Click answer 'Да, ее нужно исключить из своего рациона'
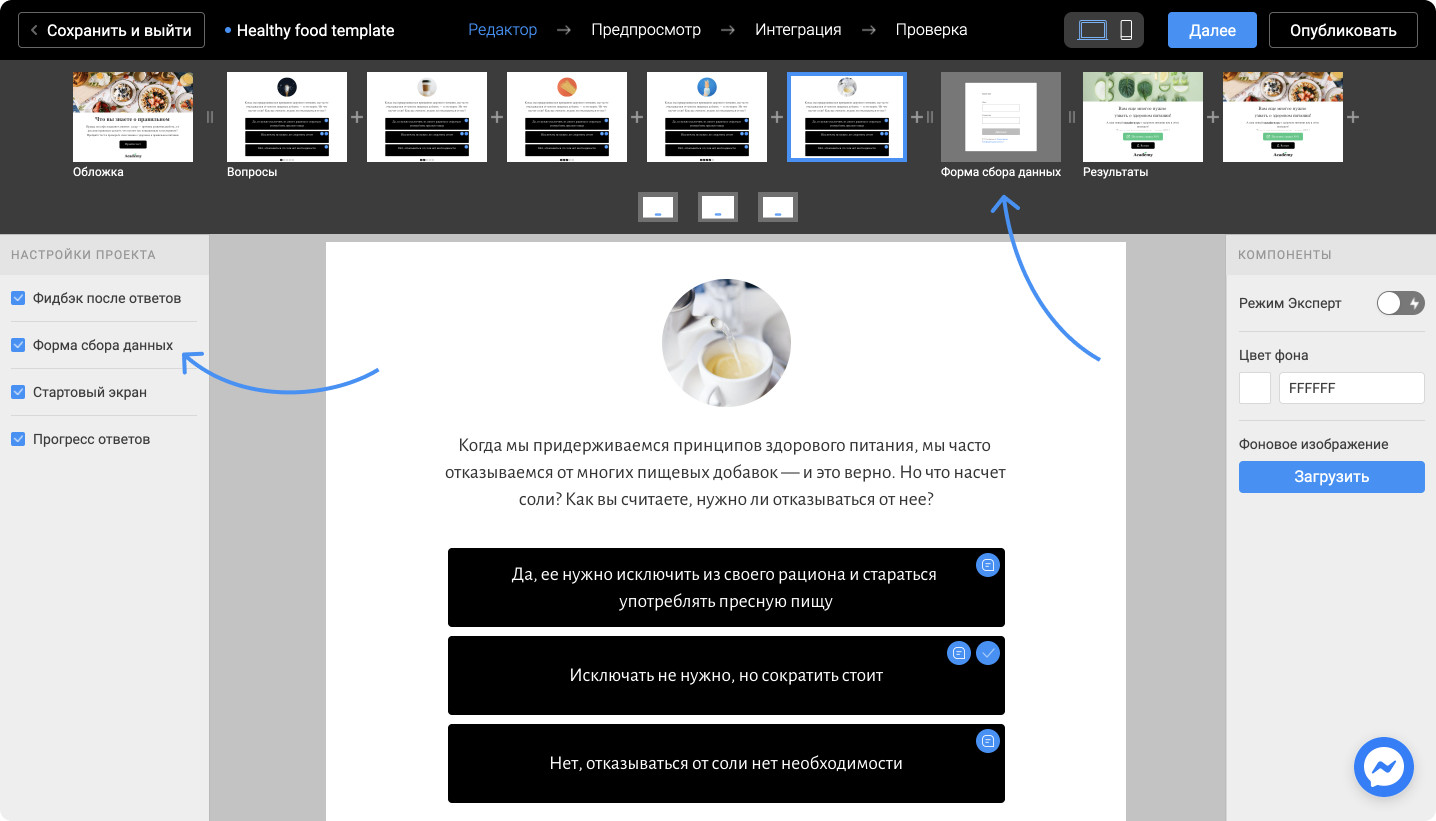 pyautogui.click(x=726, y=587)
